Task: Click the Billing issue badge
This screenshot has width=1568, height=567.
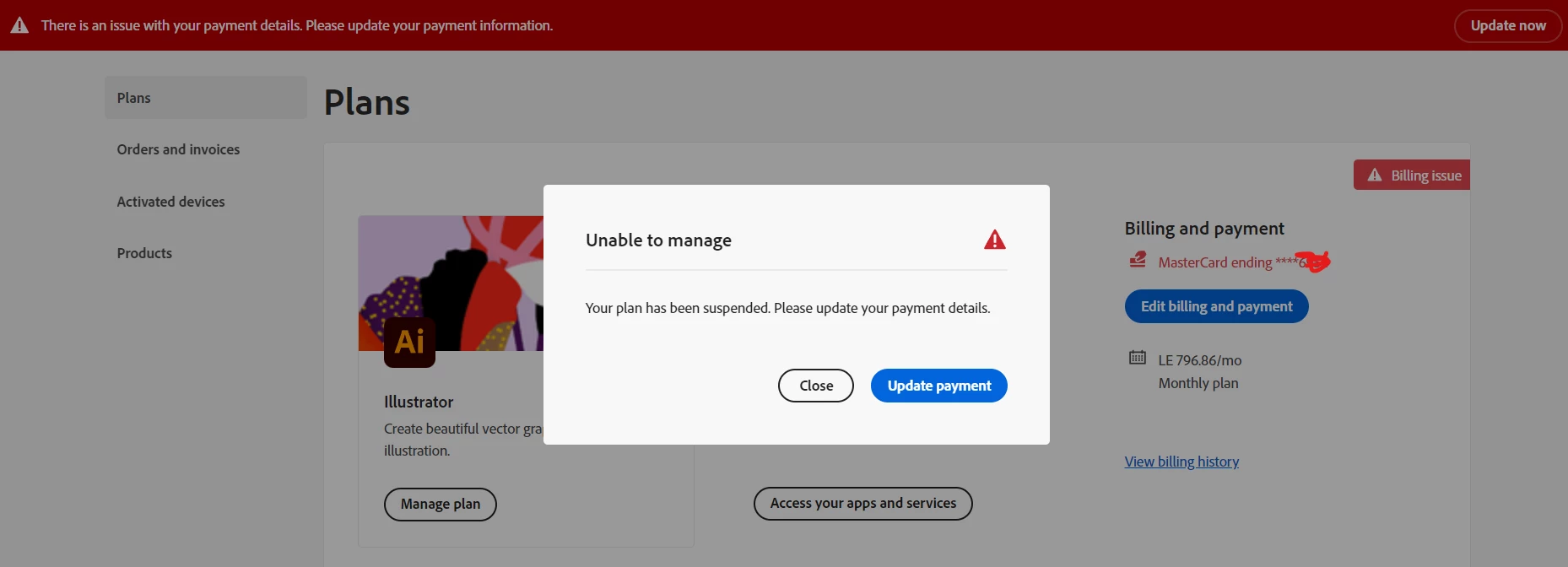Action: tap(1412, 175)
